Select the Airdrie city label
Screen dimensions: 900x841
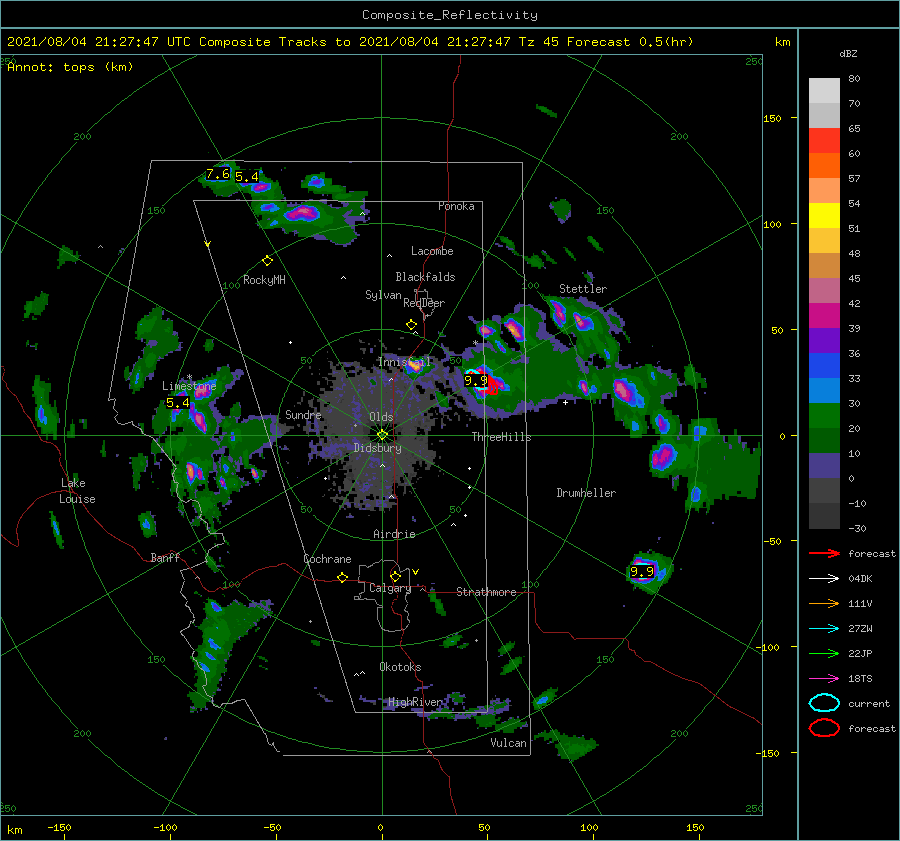pyautogui.click(x=394, y=534)
